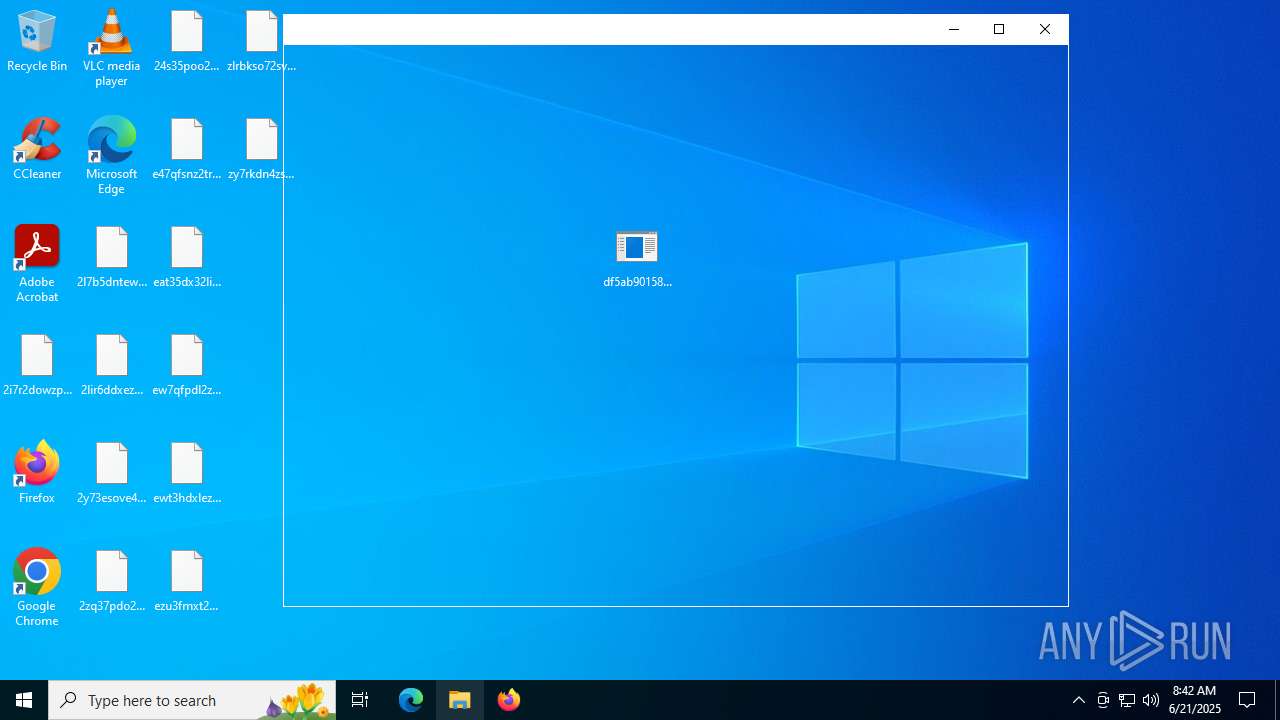1280x720 pixels.
Task: Select the e47qfsnz2tr file icon
Action: point(187,149)
